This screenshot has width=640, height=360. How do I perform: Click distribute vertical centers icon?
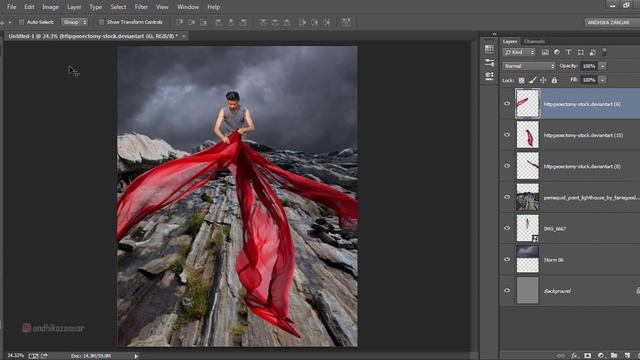point(275,22)
